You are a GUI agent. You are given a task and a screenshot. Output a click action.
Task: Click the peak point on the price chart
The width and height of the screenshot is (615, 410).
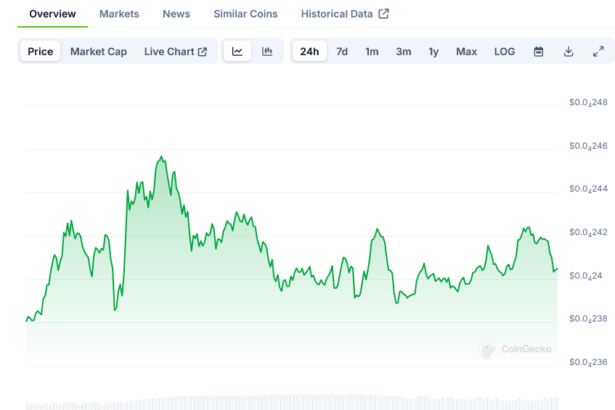click(x=161, y=157)
